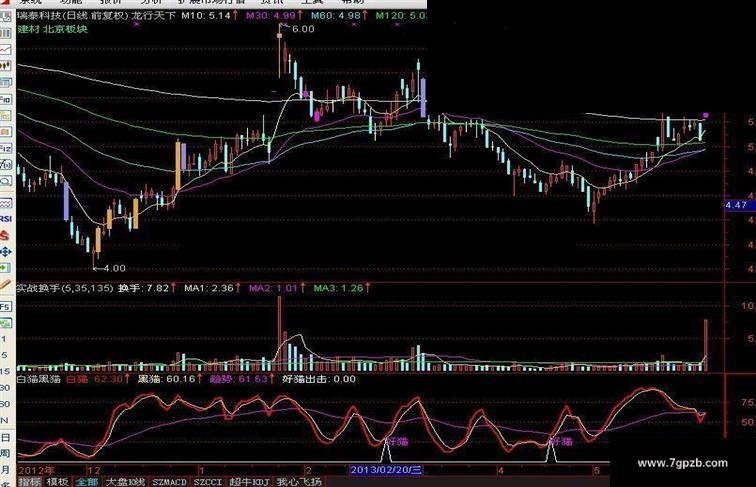The width and height of the screenshot is (756, 487).
Task: Click the MA1: 2.36 value
Action: click(209, 288)
